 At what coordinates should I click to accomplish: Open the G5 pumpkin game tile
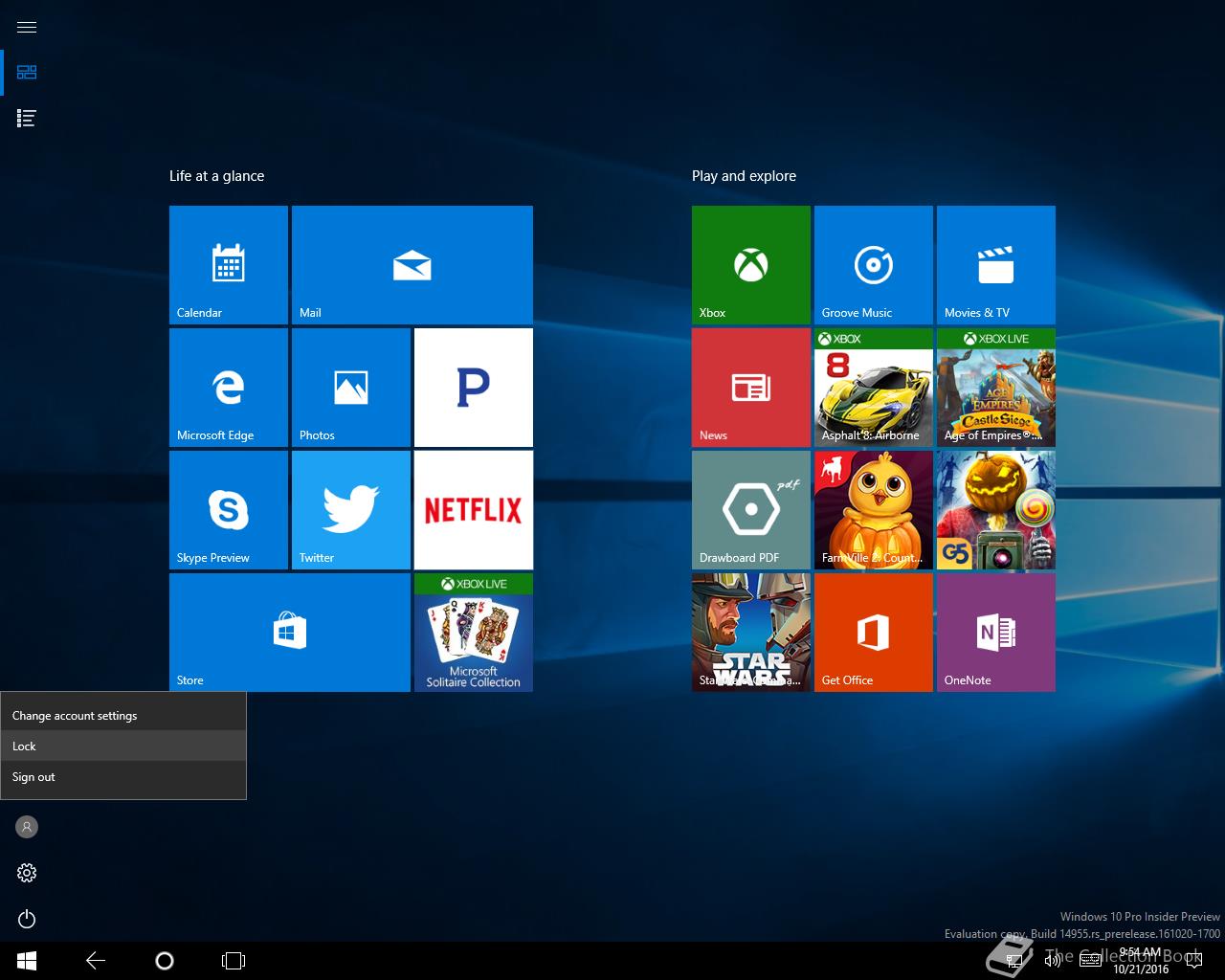tap(996, 510)
